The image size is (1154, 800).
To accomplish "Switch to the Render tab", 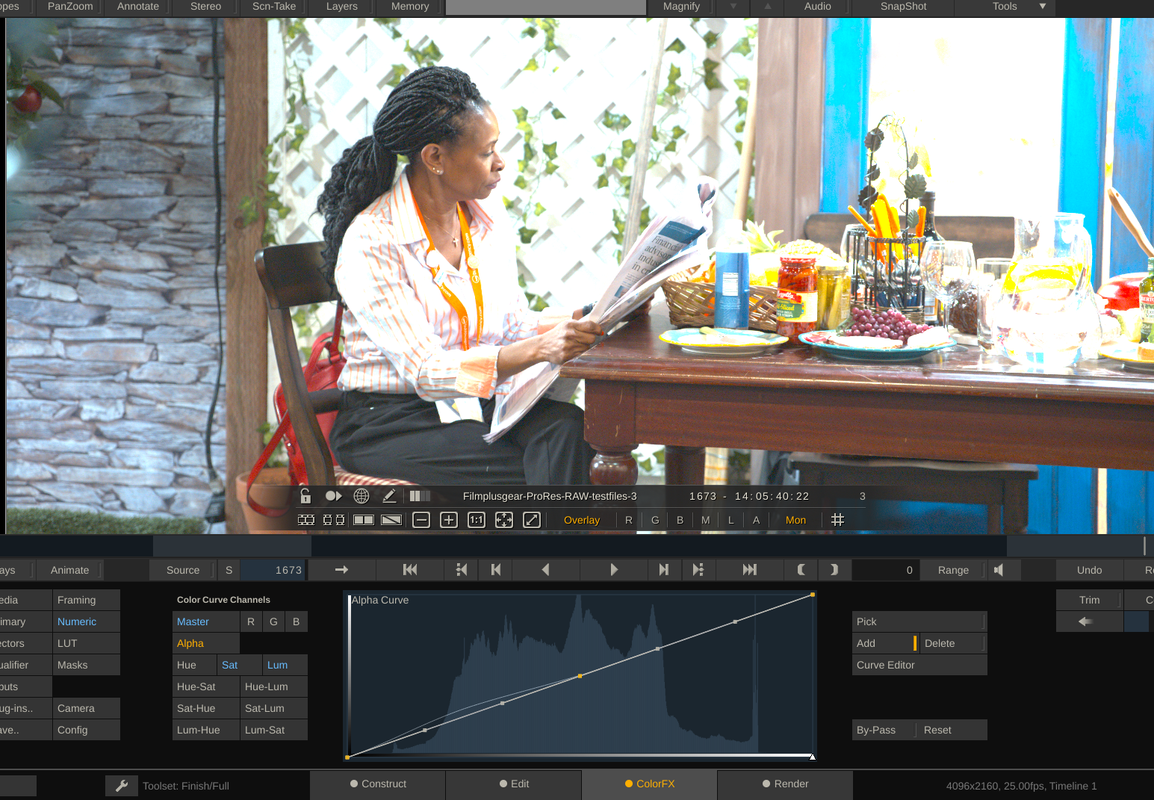I will click(x=785, y=785).
